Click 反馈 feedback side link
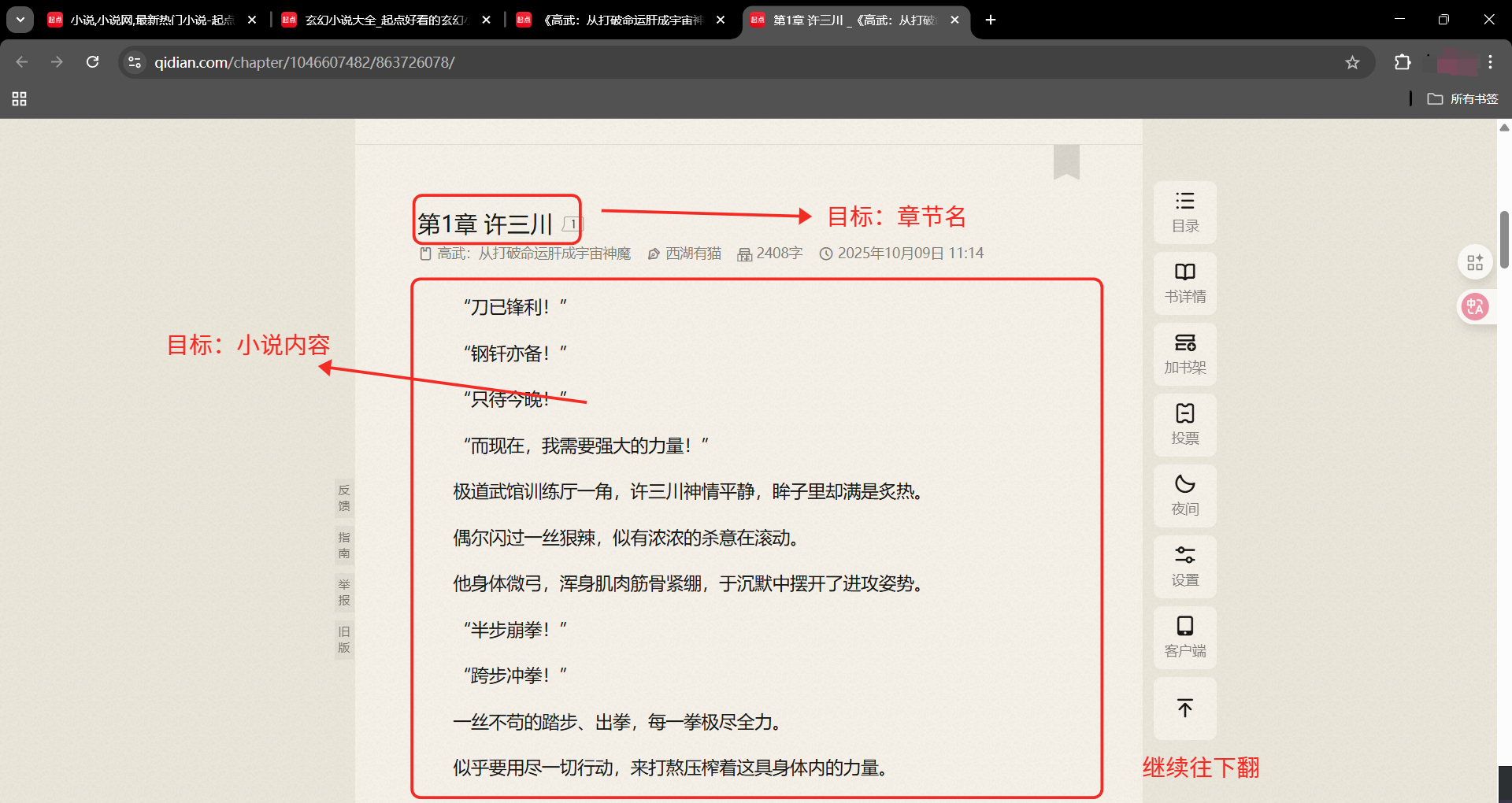Screen dimensions: 1512x803 click(x=344, y=498)
